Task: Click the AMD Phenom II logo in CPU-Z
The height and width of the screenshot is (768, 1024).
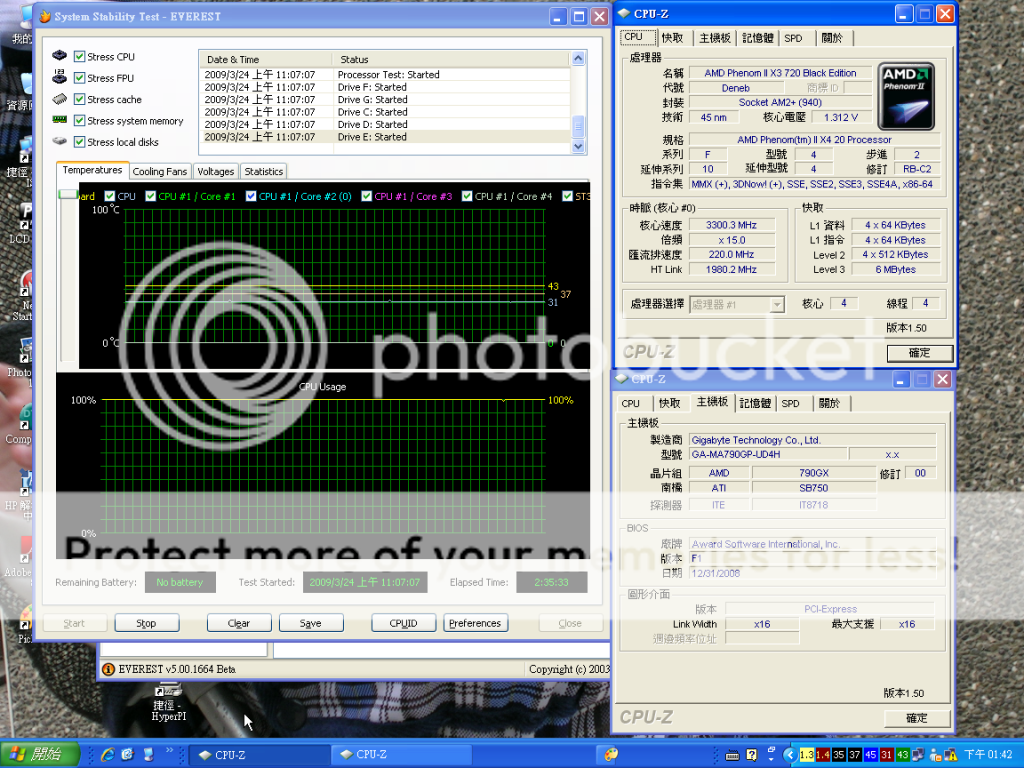Action: [906, 94]
